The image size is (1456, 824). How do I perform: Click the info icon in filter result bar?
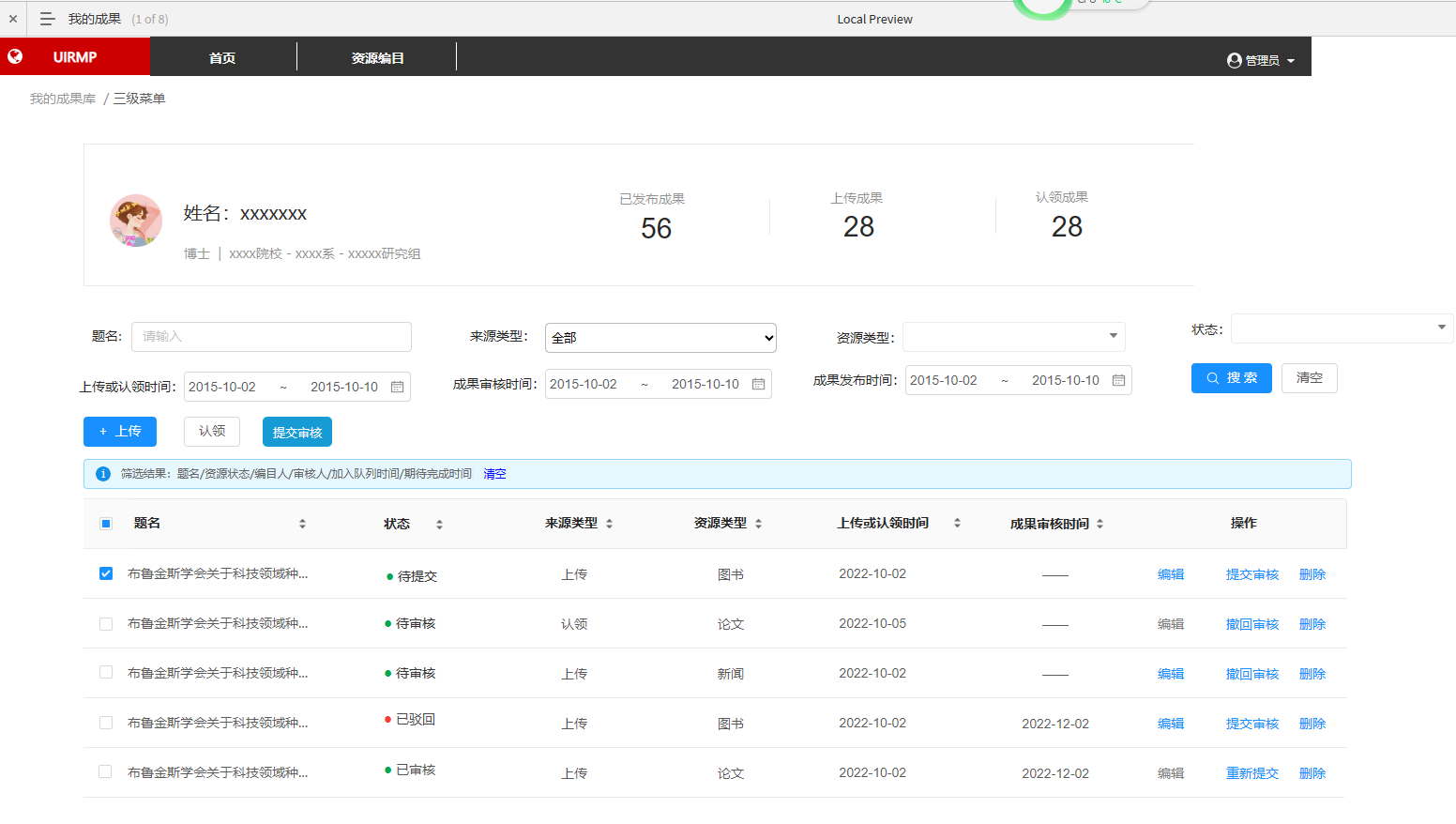coord(103,474)
